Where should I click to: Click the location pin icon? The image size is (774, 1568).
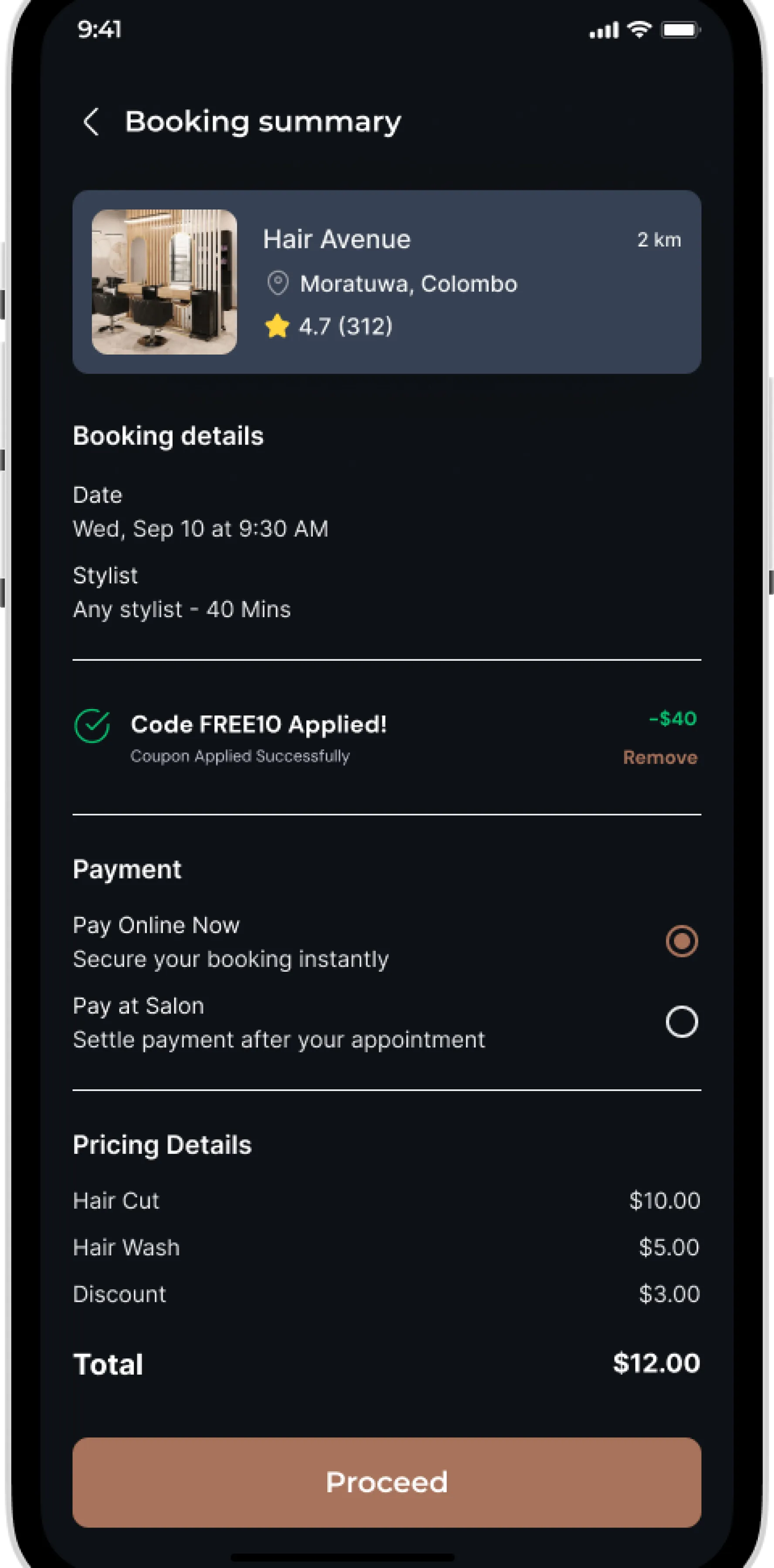click(278, 284)
